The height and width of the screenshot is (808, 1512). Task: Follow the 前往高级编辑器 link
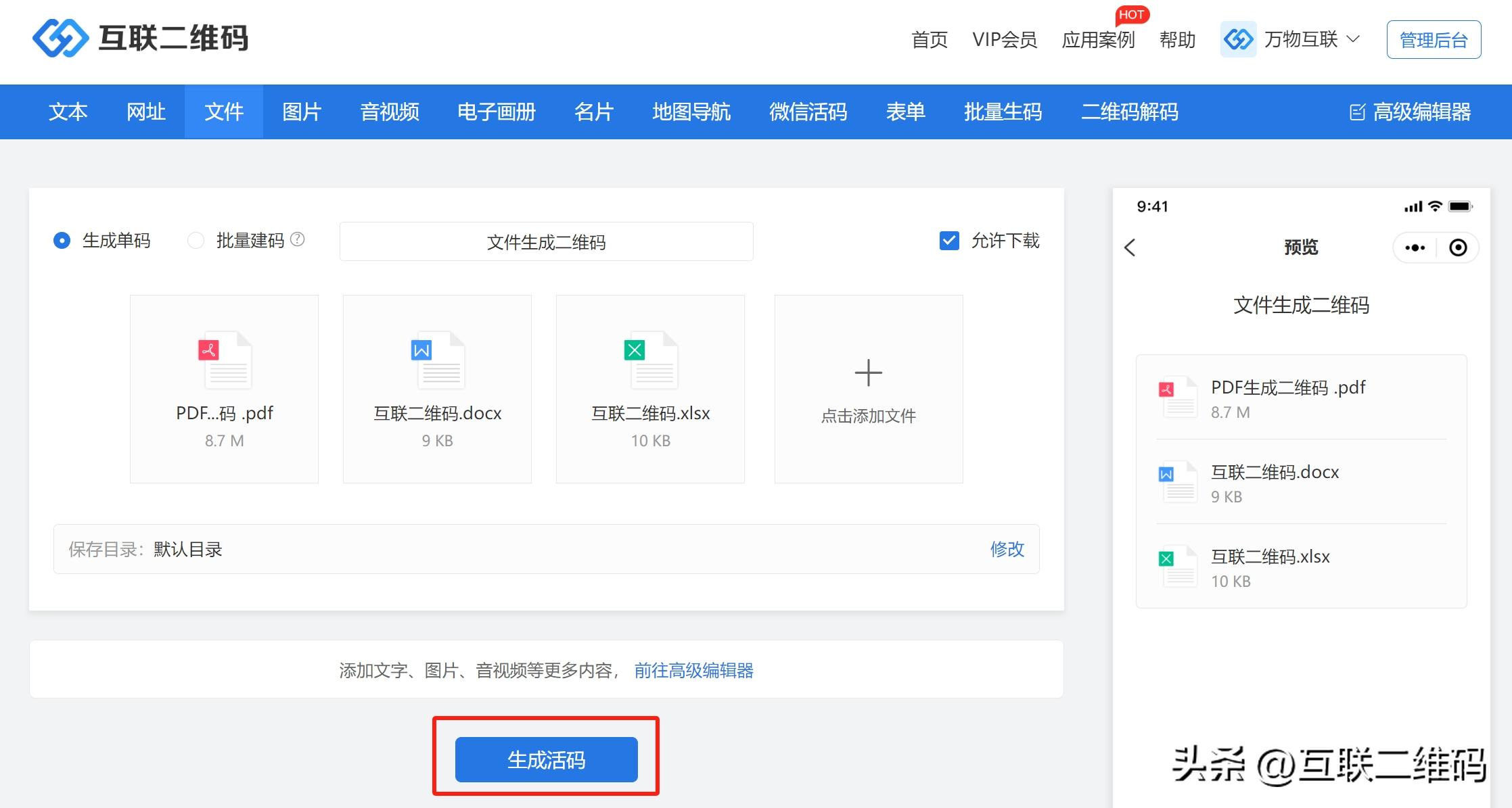693,671
